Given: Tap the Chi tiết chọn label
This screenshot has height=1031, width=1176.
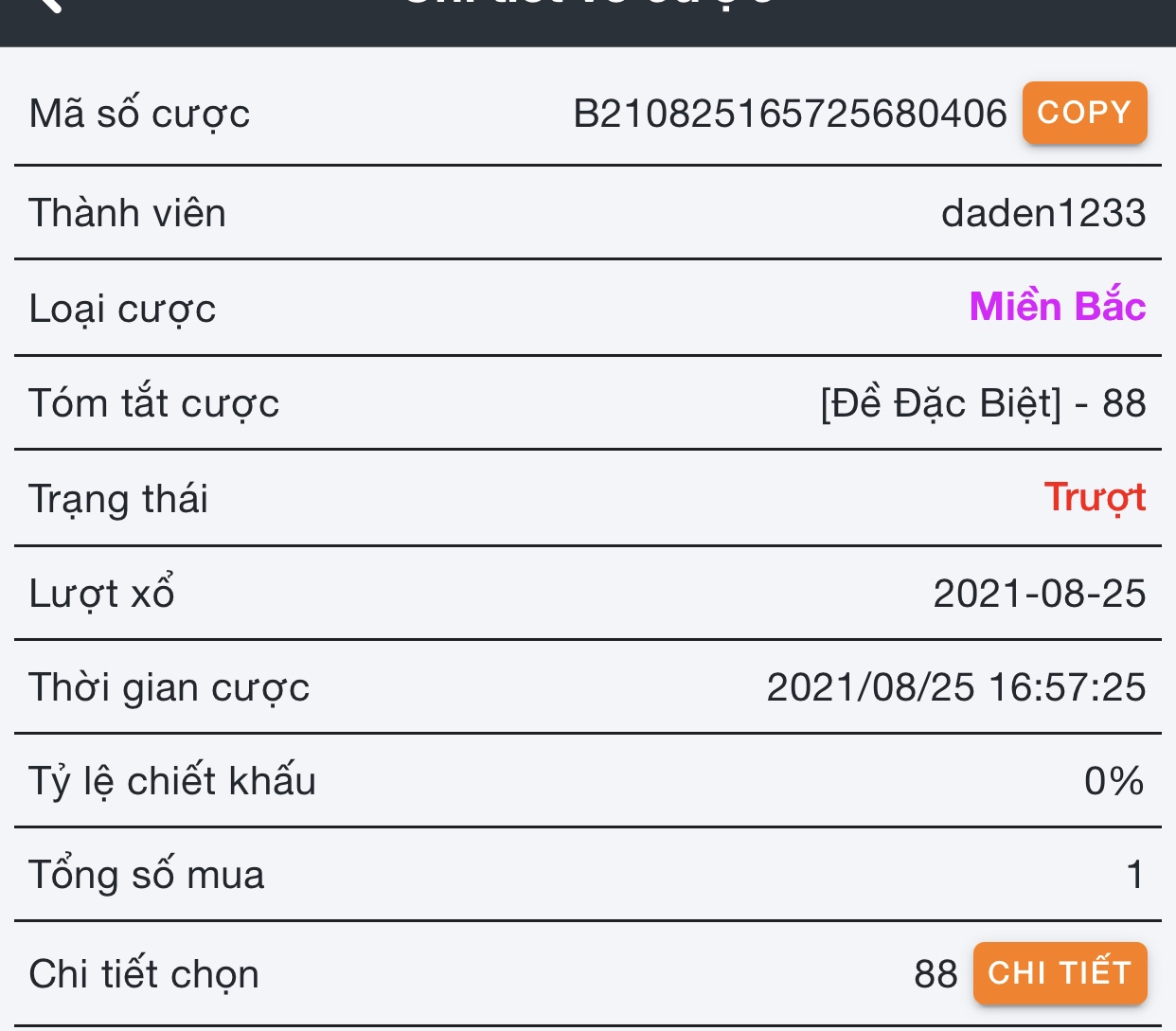Looking at the screenshot, I should tap(144, 974).
